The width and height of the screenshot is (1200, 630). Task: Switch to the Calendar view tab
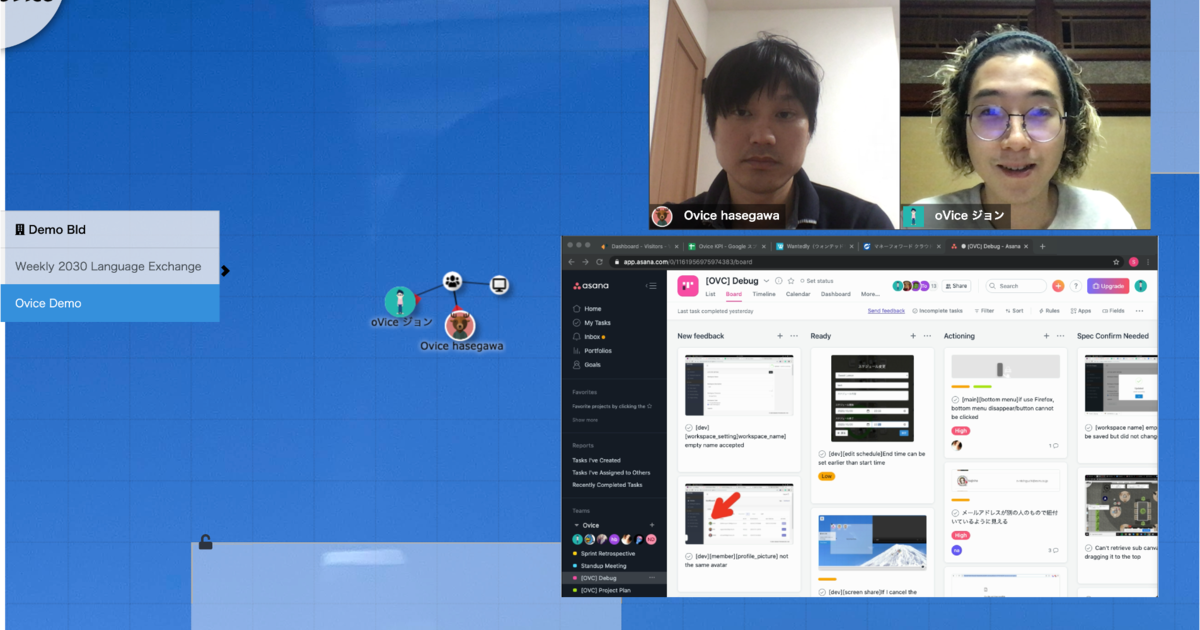point(798,294)
